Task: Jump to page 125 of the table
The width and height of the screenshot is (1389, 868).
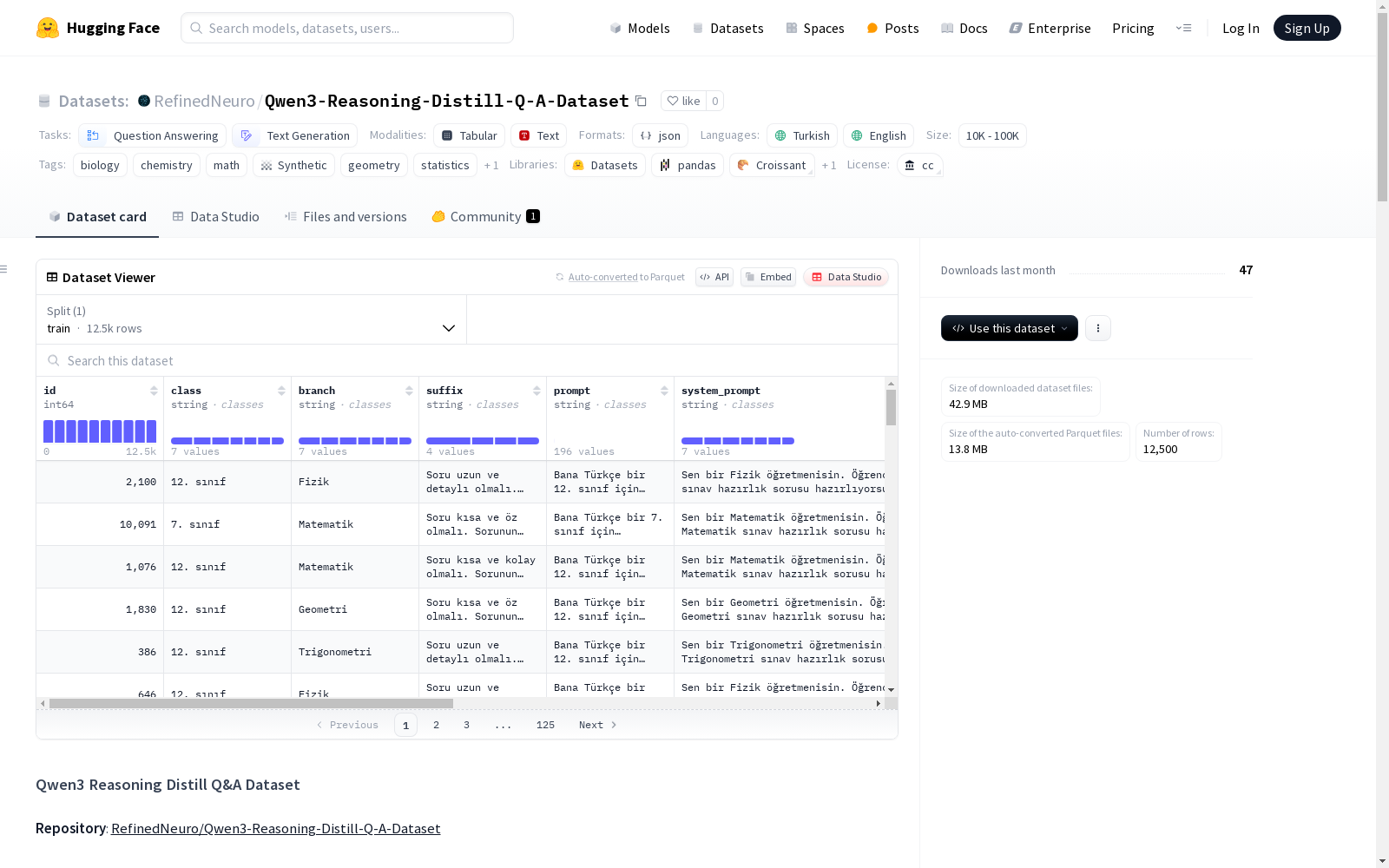Action: (545, 725)
